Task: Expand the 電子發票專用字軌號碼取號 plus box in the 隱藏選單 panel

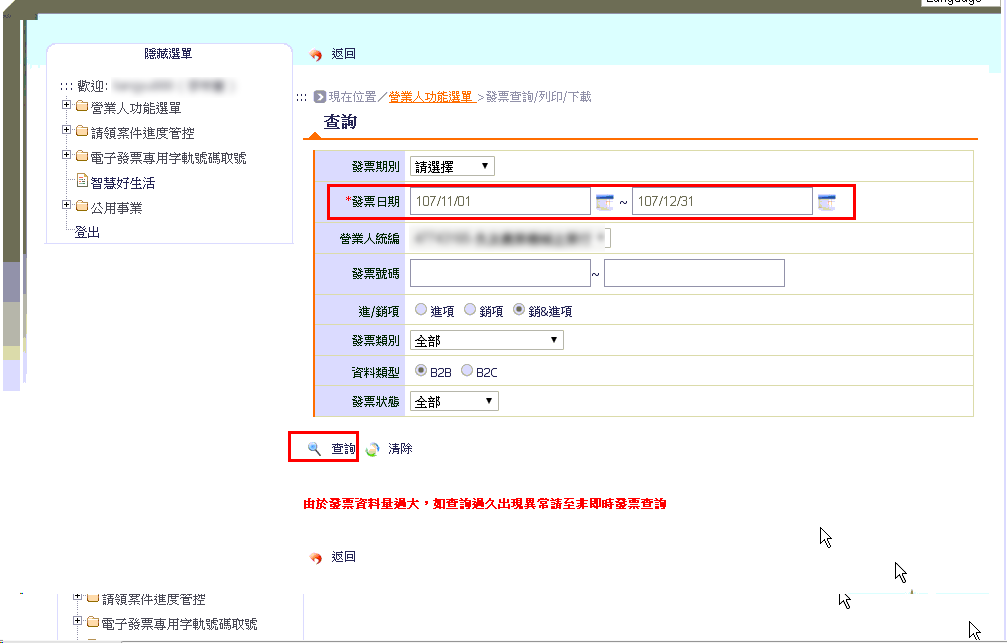Action: coord(66,154)
